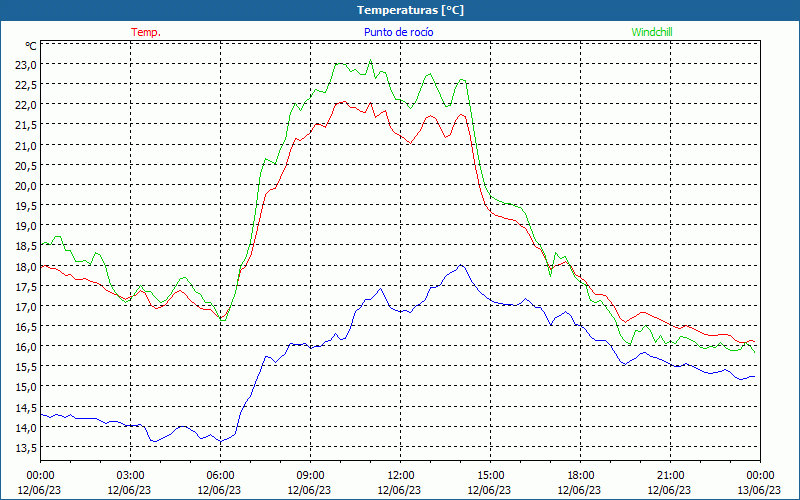
Task: Click the 17,0 y-axis value
Action: tap(27, 307)
